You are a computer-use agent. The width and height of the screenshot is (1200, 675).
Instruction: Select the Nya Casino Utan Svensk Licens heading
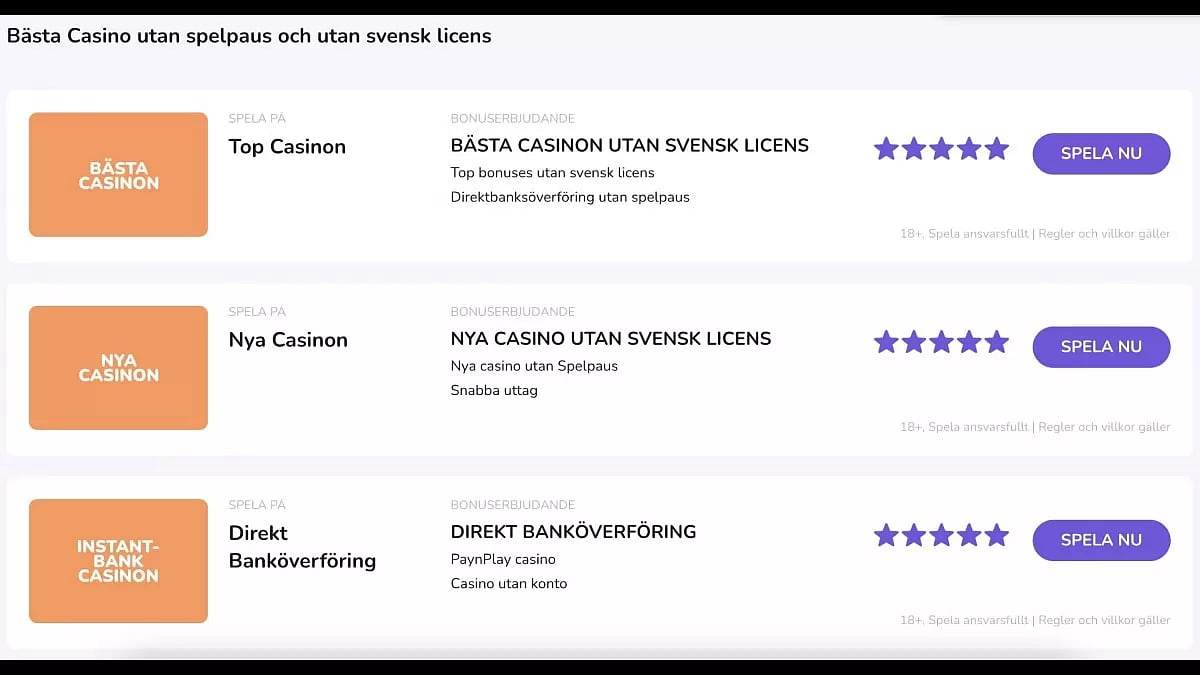[610, 338]
